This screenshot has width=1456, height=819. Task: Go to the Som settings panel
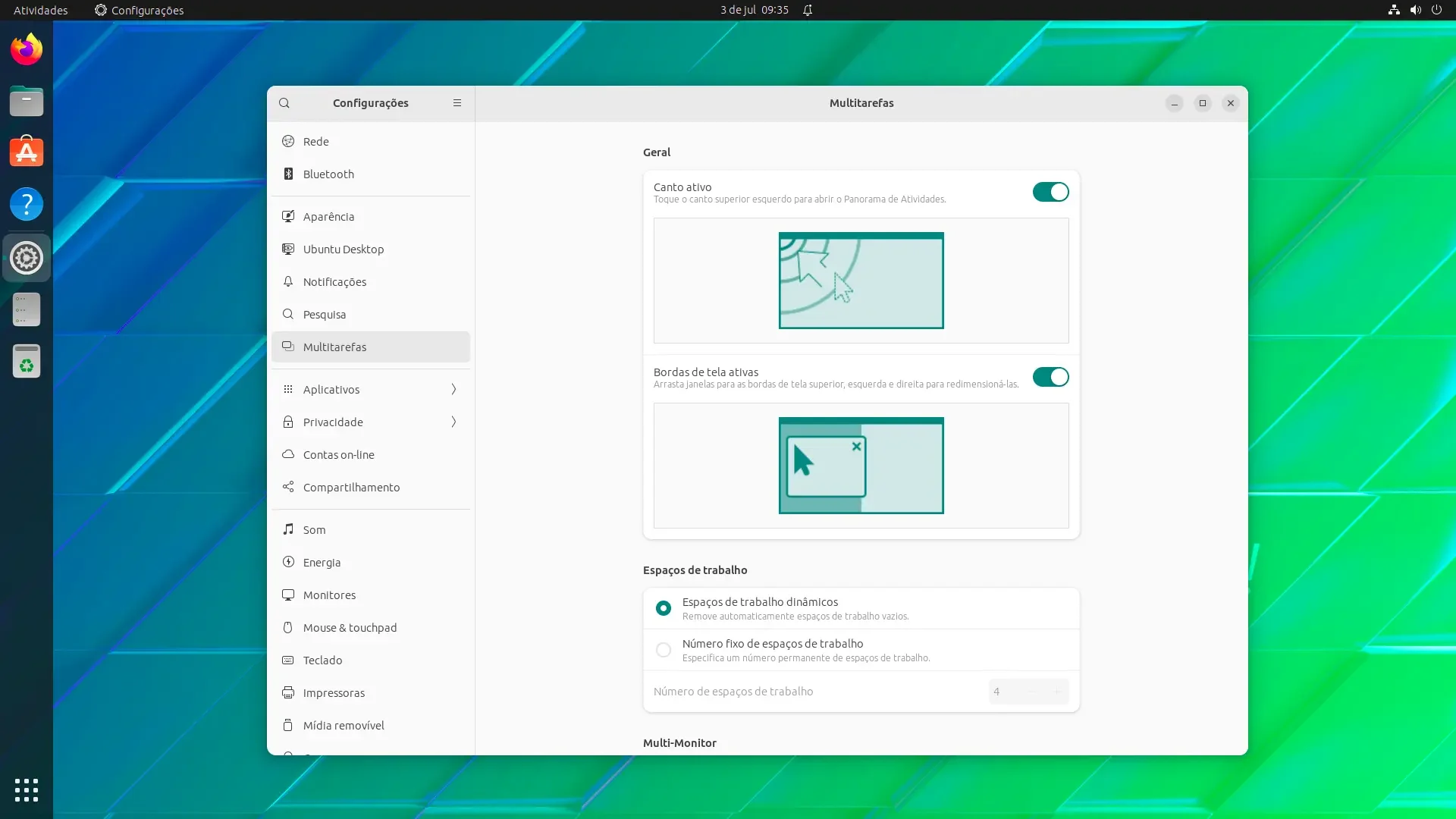click(371, 529)
